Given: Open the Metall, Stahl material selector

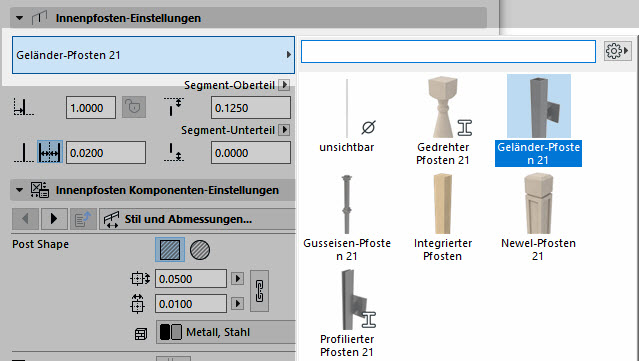Looking at the screenshot, I should tap(226, 332).
